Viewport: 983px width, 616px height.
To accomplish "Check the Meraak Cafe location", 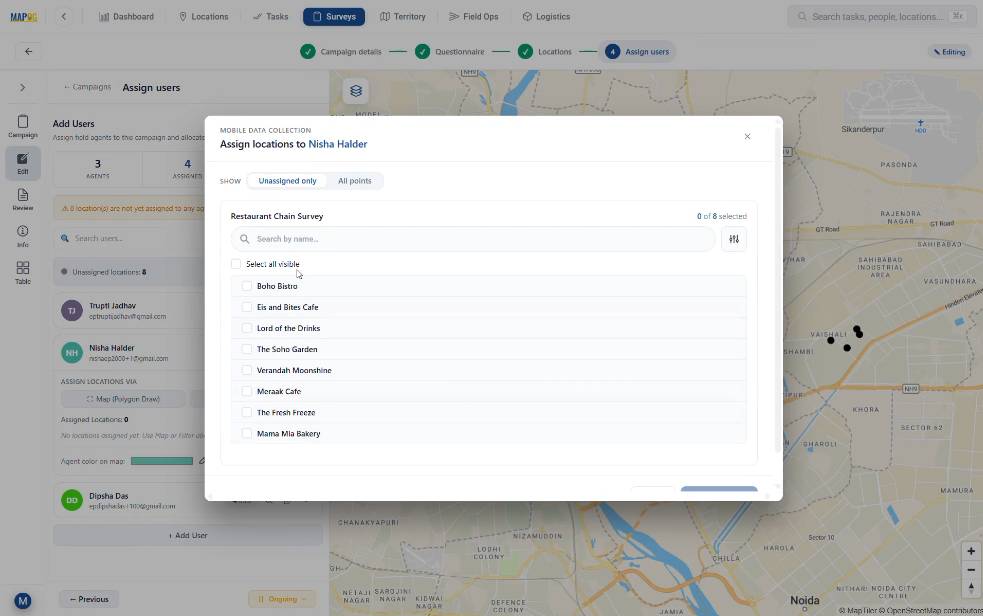I will [246, 391].
